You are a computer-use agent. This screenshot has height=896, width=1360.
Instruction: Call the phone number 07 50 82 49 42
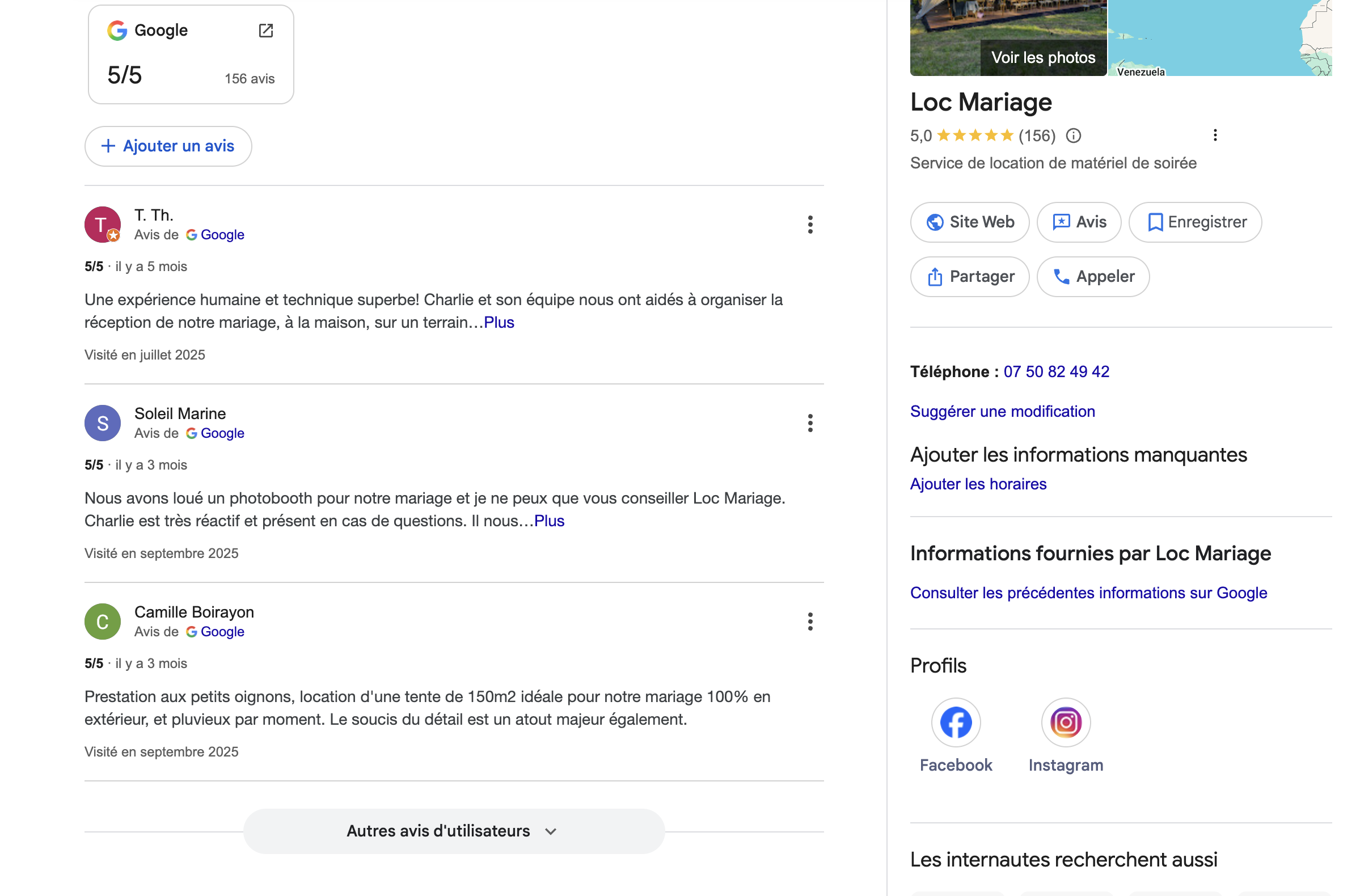coord(1056,371)
